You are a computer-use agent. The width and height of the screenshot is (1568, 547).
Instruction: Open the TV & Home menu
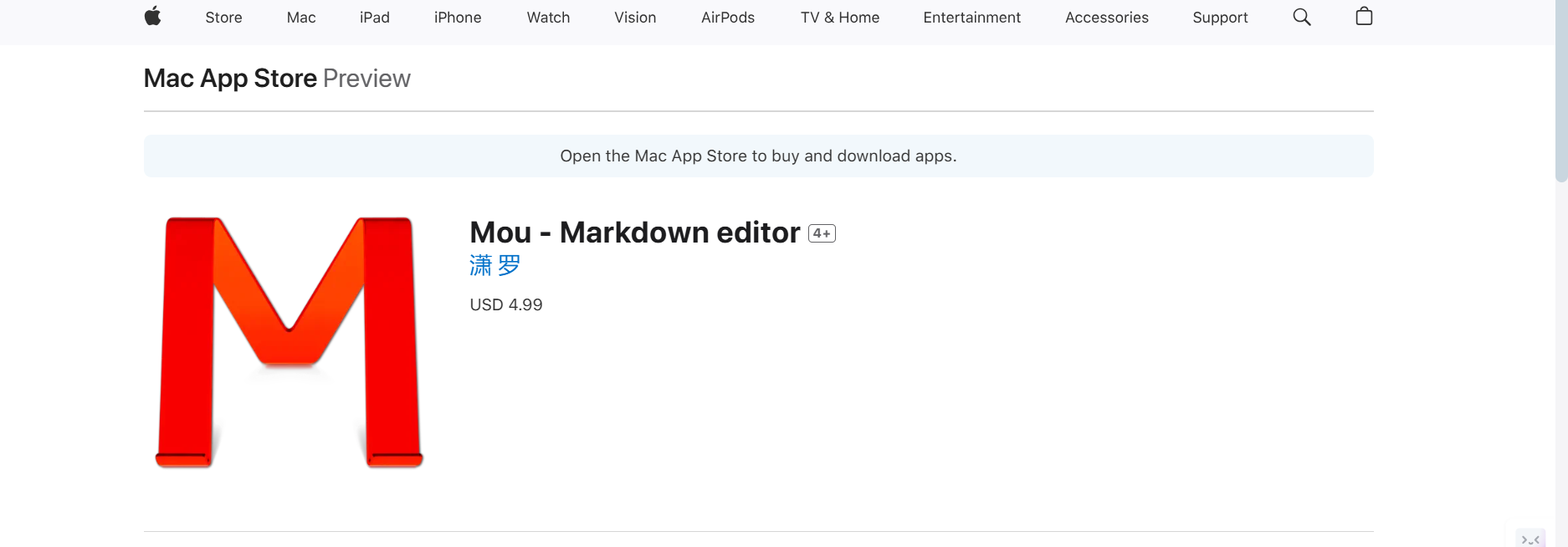(840, 18)
